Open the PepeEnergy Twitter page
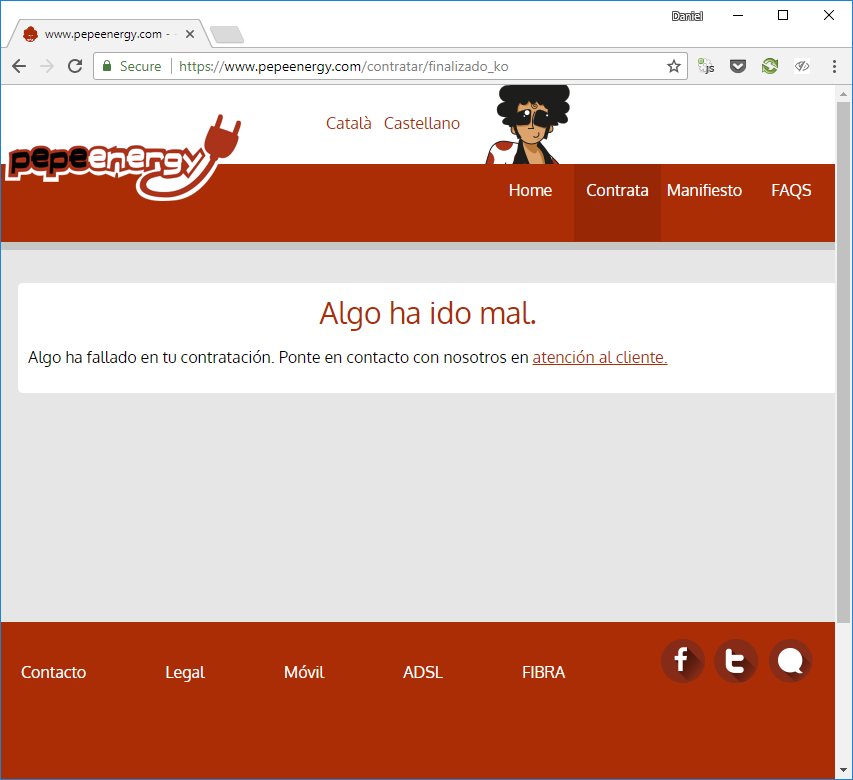This screenshot has height=780, width=853. point(736,660)
